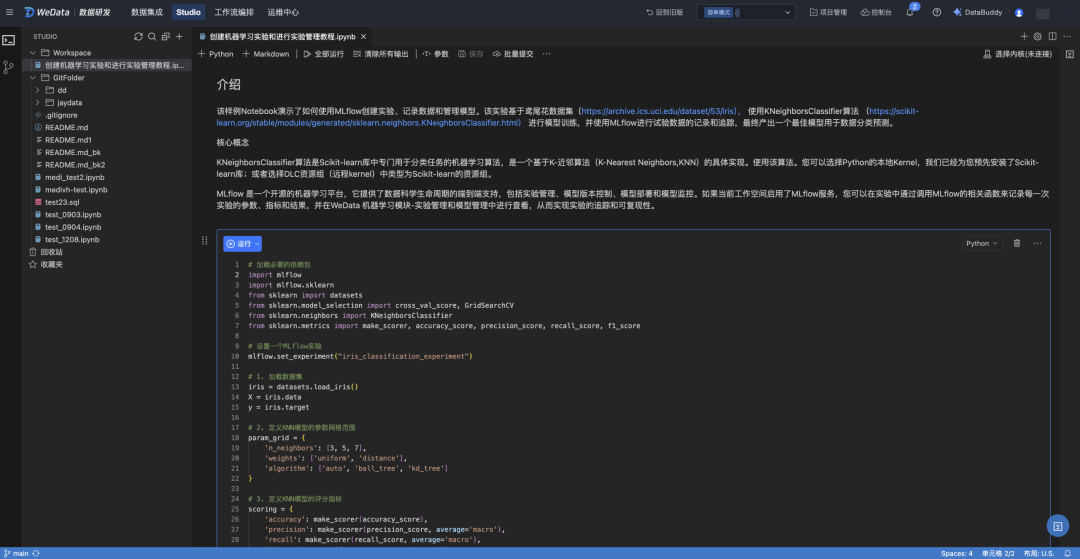Open user profile avatar
The width and height of the screenshot is (1080, 559).
(x=1019, y=12)
